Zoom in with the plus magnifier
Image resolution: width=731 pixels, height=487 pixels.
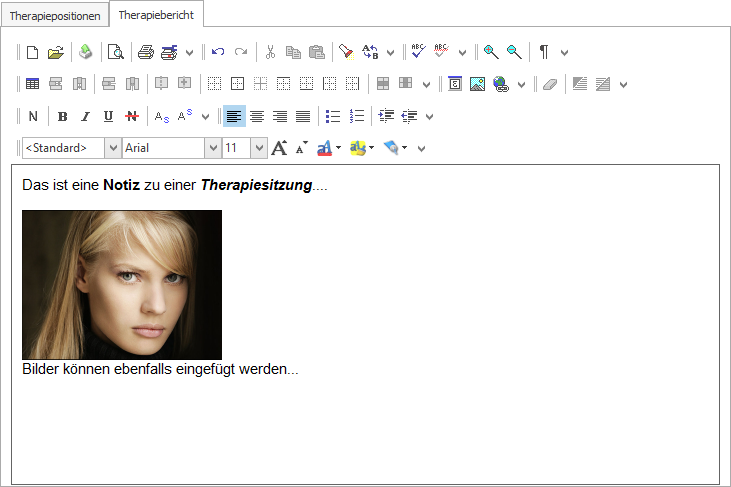click(x=491, y=52)
